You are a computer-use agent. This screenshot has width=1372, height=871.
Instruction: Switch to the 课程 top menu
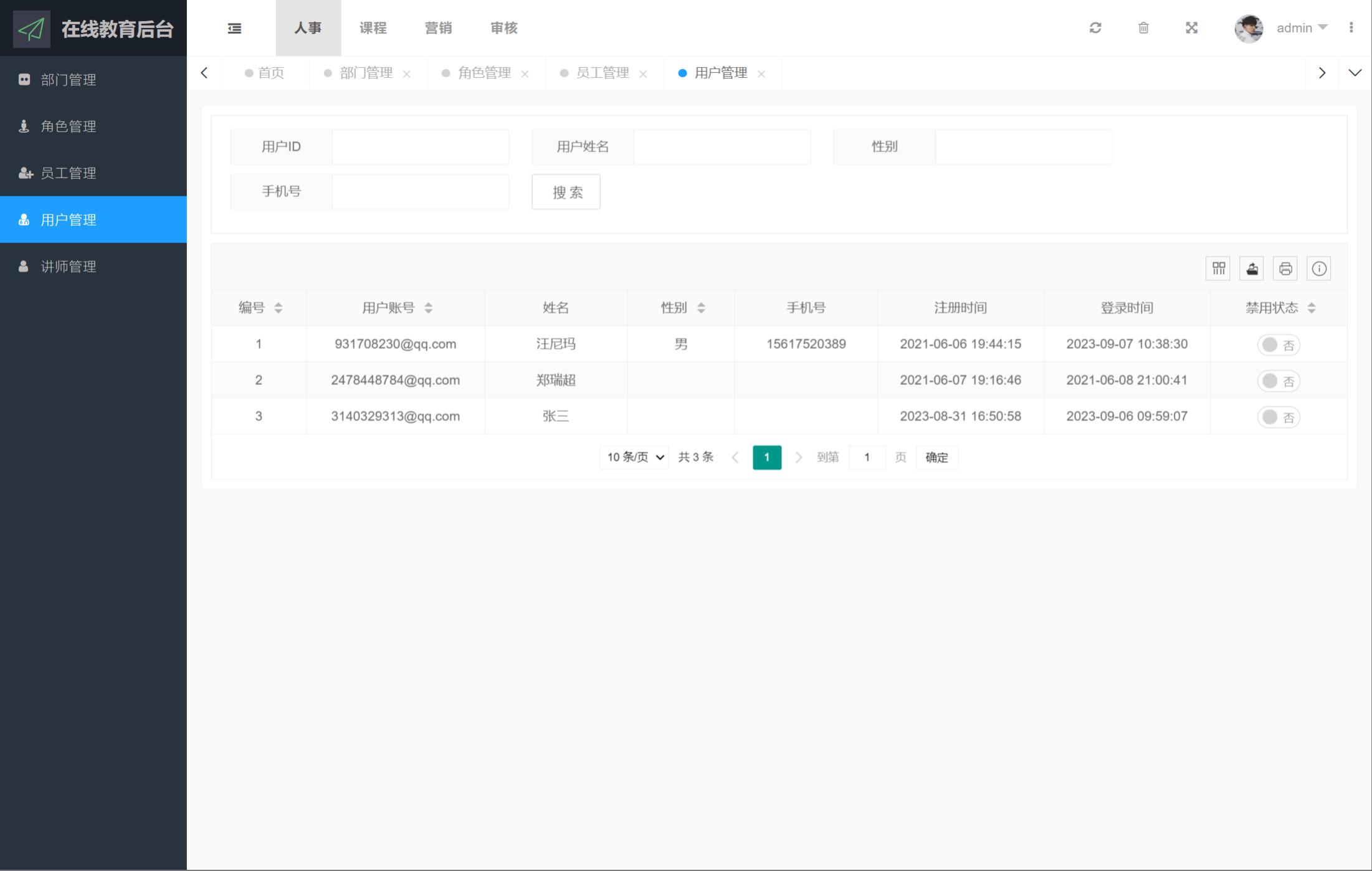(x=373, y=28)
